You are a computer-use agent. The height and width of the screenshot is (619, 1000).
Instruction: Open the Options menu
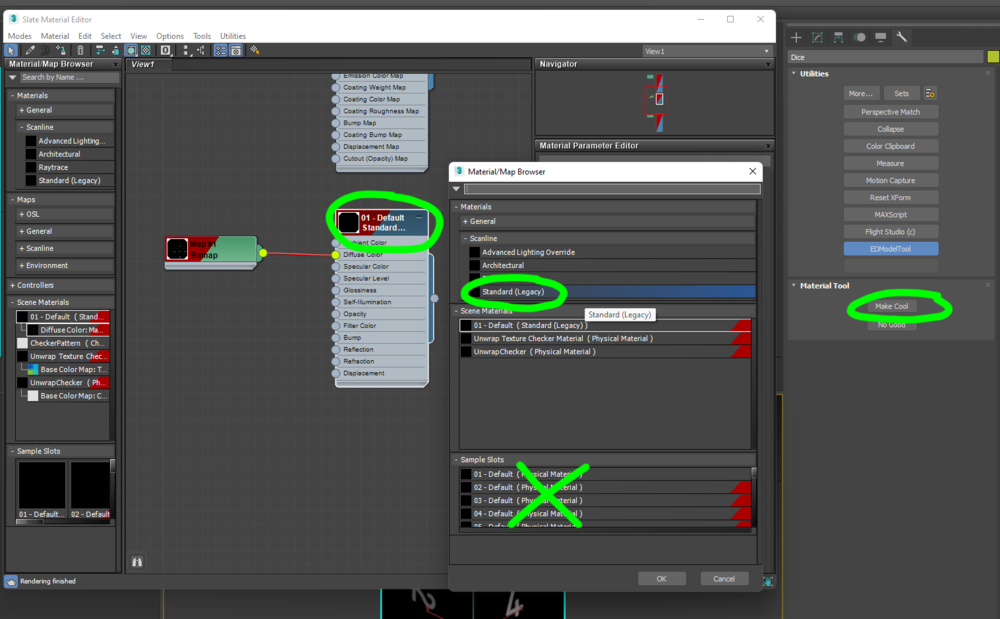point(170,36)
